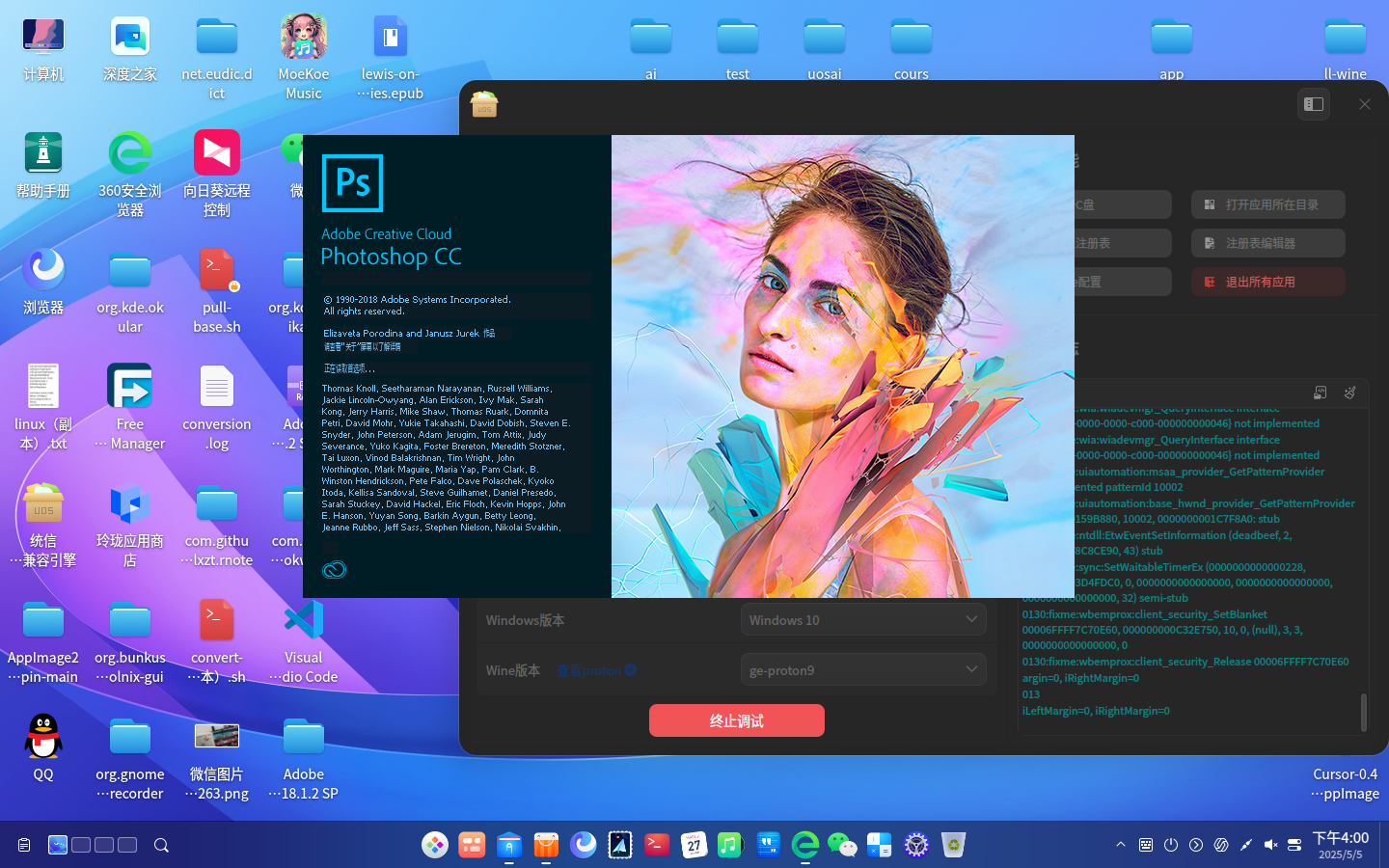
Task: Click the red 退出所有应用 button
Action: click(1268, 282)
